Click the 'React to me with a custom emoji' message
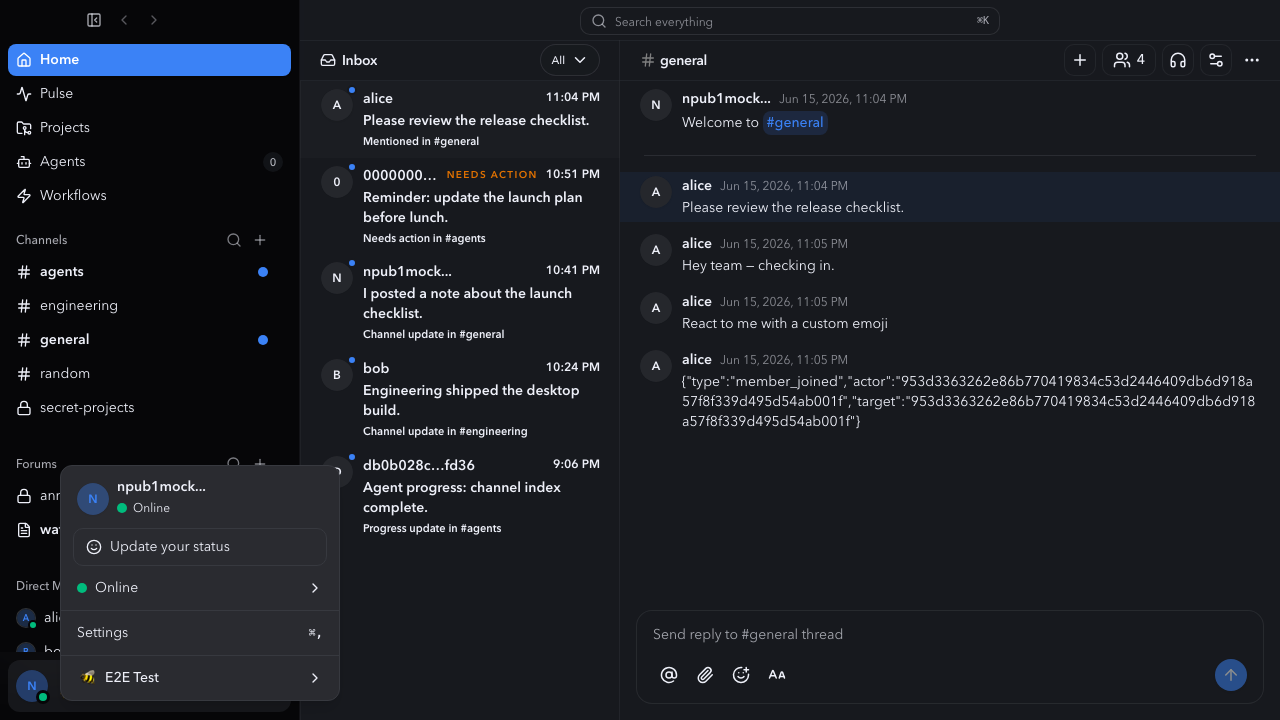Screen dimensions: 1280x720 [785, 323]
